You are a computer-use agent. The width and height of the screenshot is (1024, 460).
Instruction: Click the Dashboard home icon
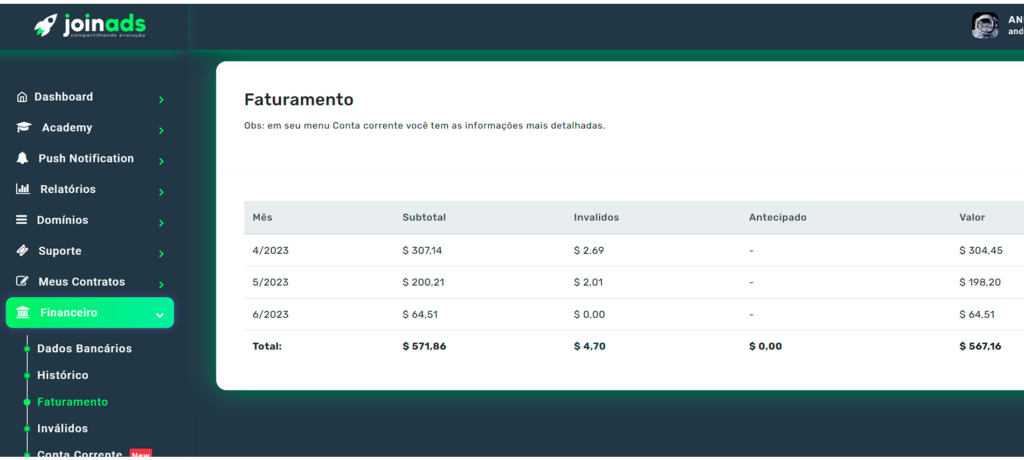click(x=22, y=97)
